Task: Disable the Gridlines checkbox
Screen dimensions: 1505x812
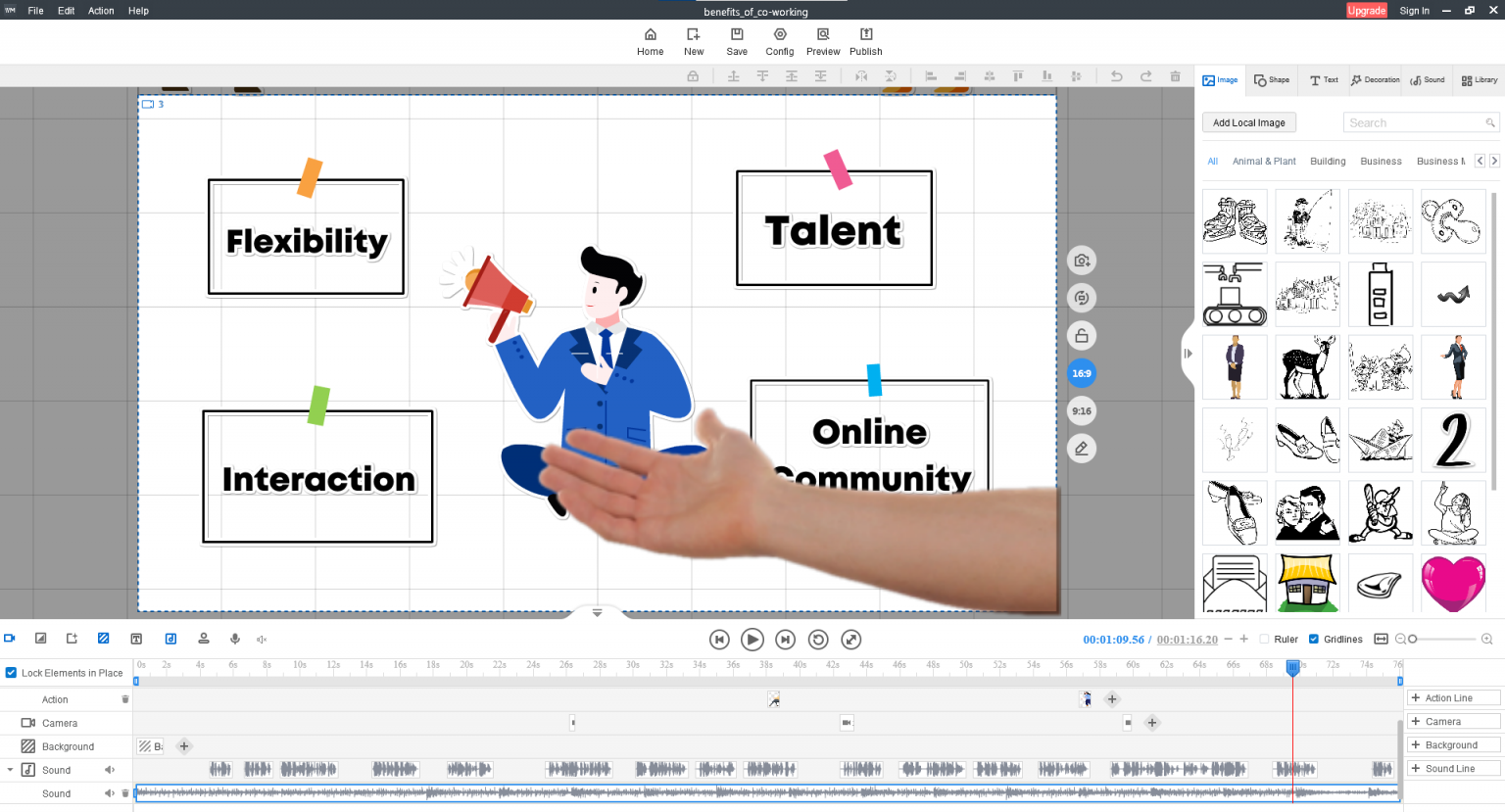Action: tap(1314, 639)
